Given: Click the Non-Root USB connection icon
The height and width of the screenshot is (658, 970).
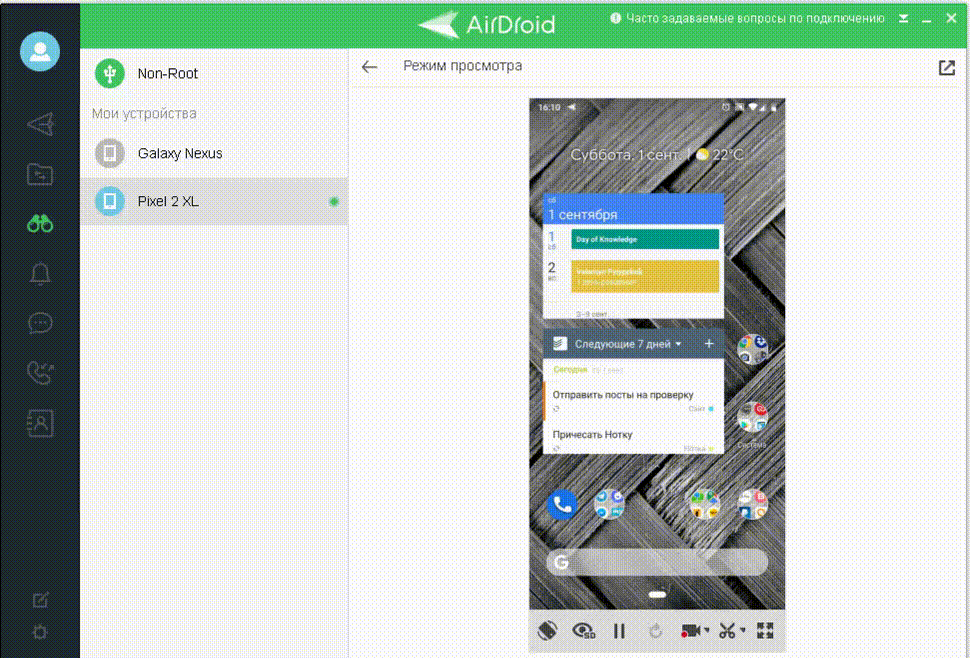Looking at the screenshot, I should pos(109,73).
